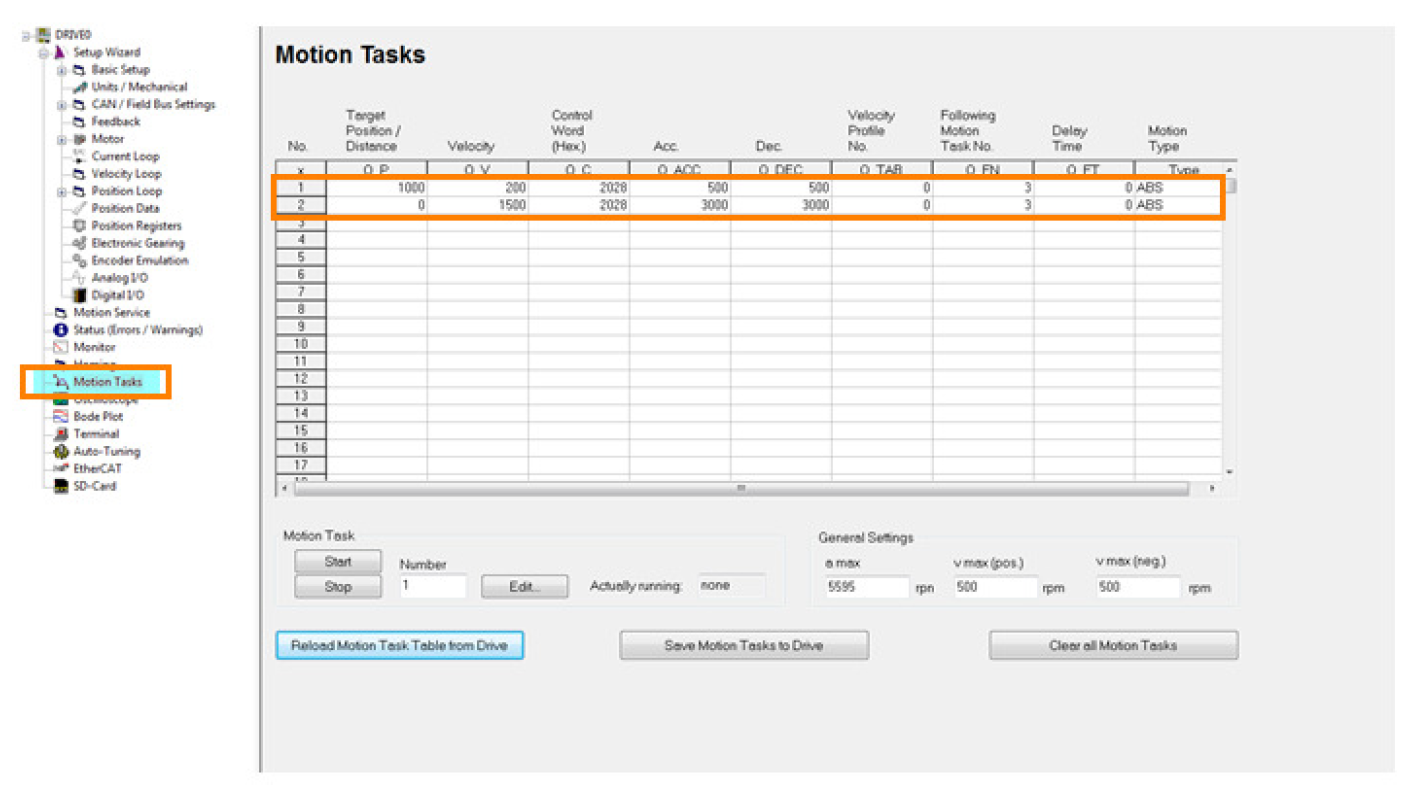Click the Auto-Tuning icon
1411x789 pixels.
coord(61,451)
